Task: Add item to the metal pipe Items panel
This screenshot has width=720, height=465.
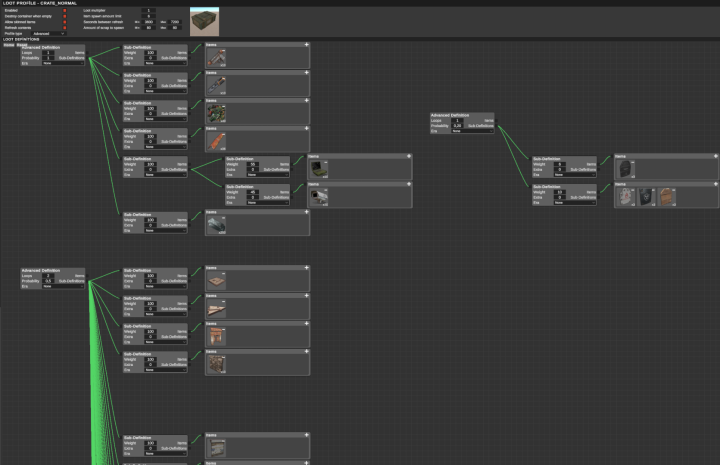Action: coord(306,212)
